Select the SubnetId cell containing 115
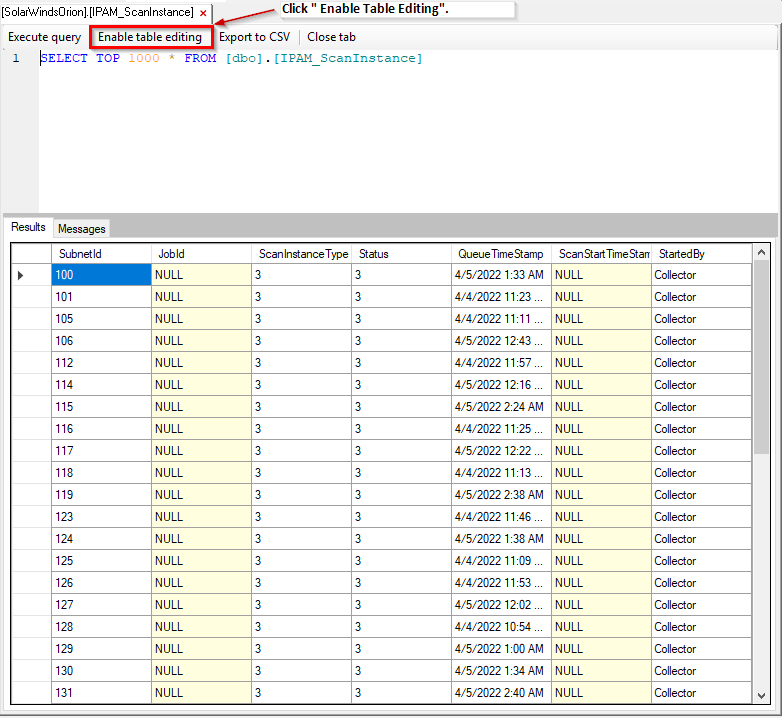This screenshot has height=718, width=782. point(101,407)
